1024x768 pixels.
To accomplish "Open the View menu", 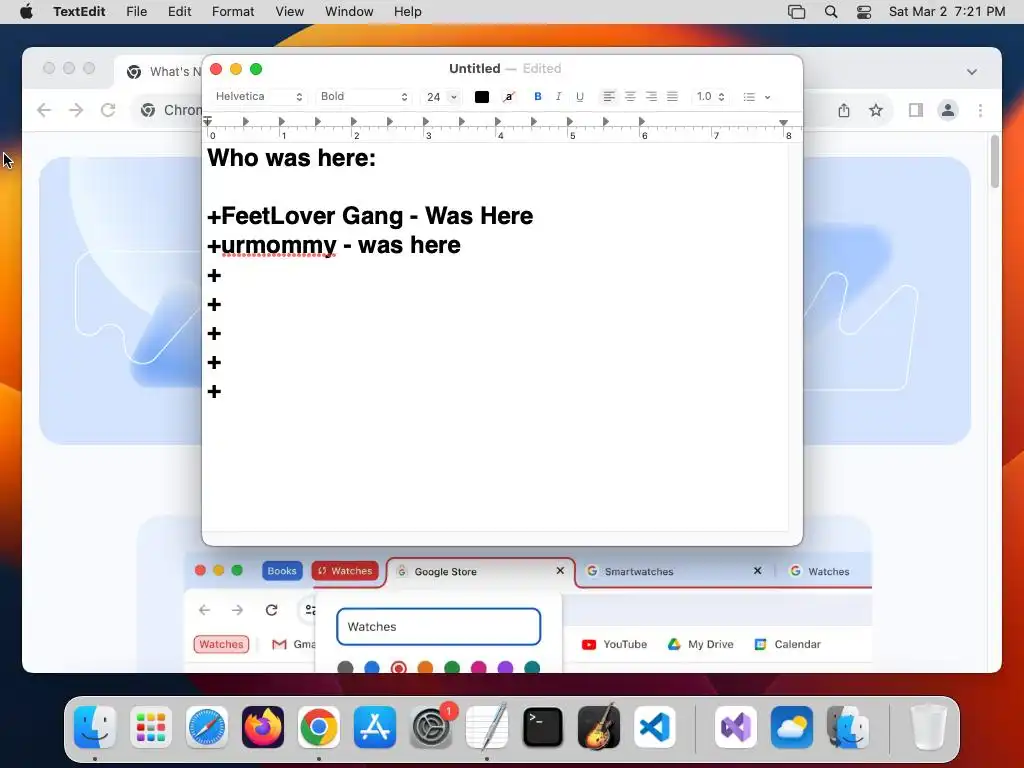I will 289,12.
